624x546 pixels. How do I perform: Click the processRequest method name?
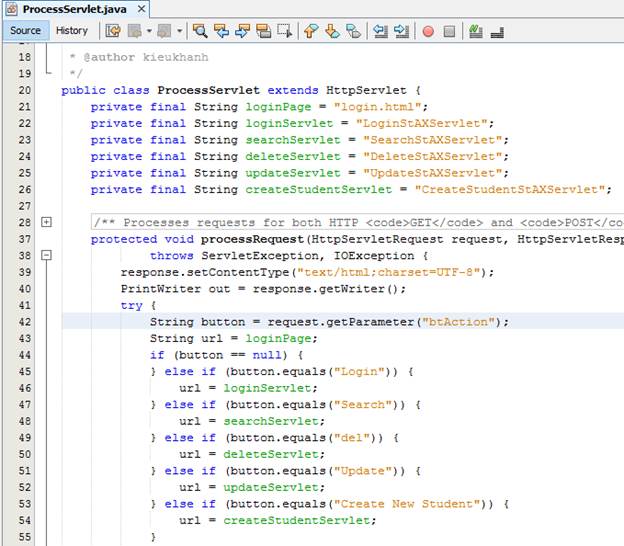[252, 239]
